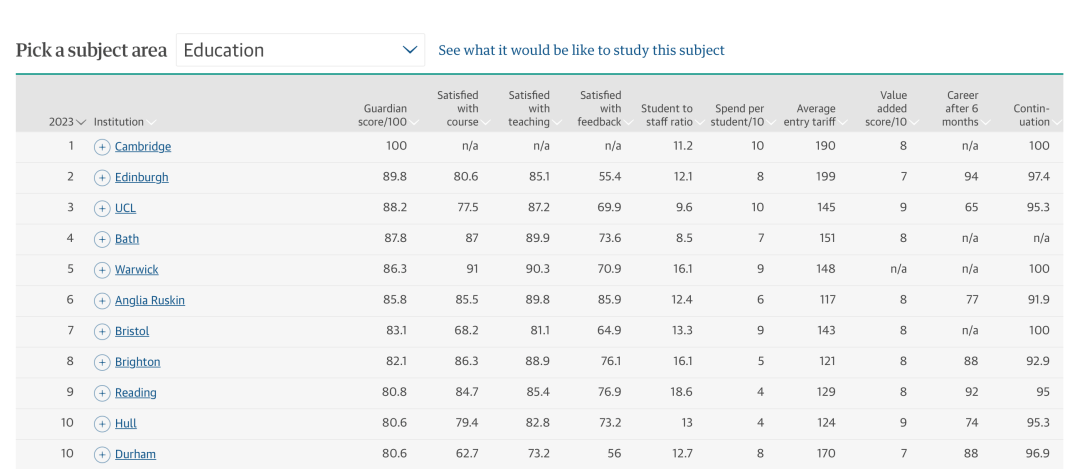Open the Hull institution link
This screenshot has height=469, width=1080.
[126, 424]
